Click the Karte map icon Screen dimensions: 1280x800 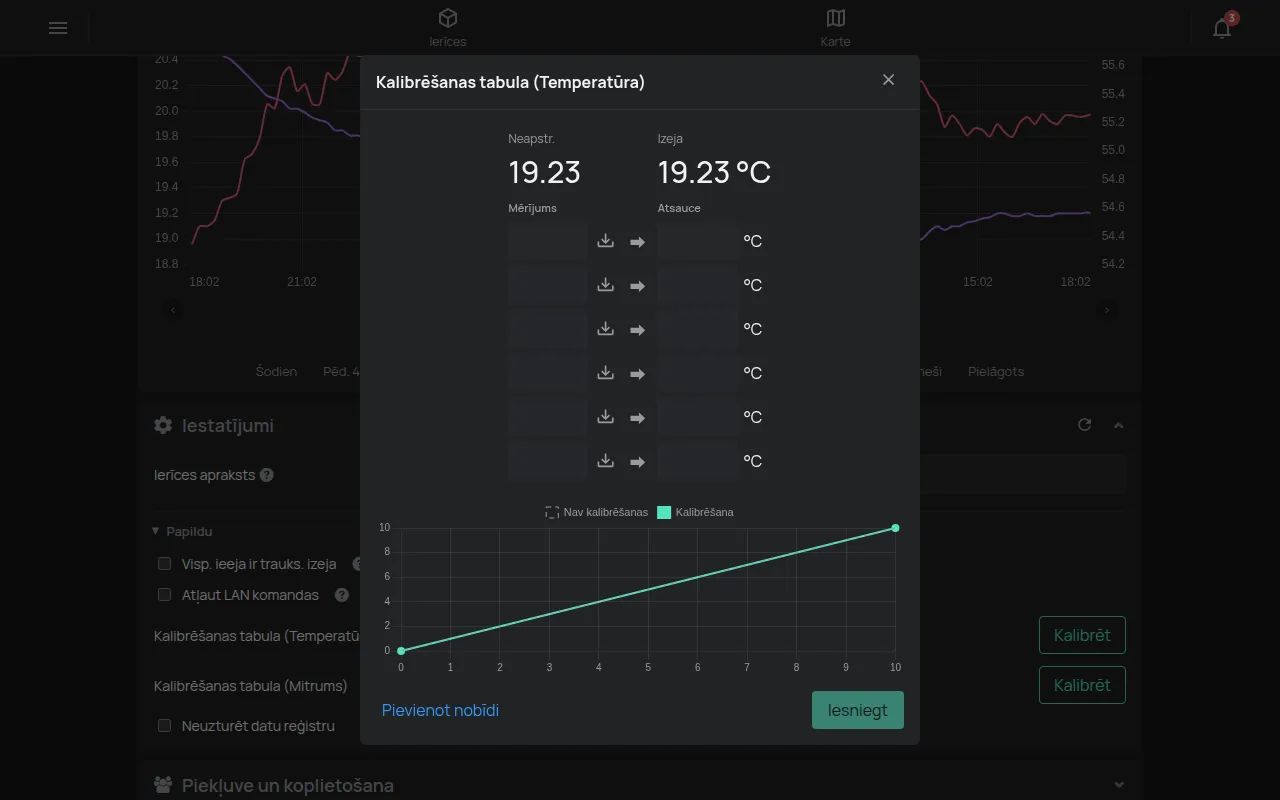tap(836, 18)
